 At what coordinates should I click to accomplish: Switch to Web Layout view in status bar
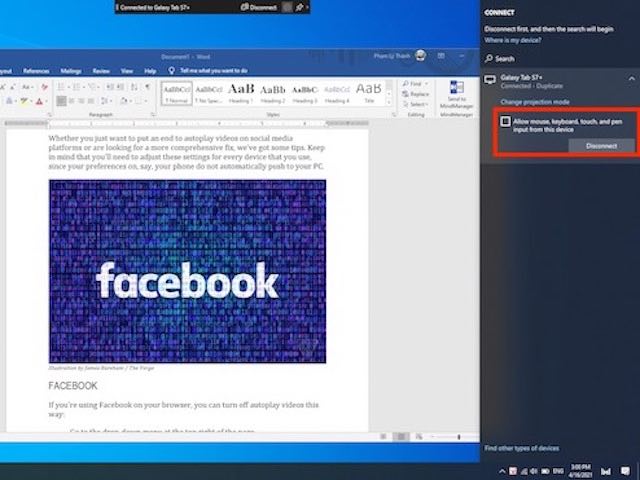coord(419,437)
